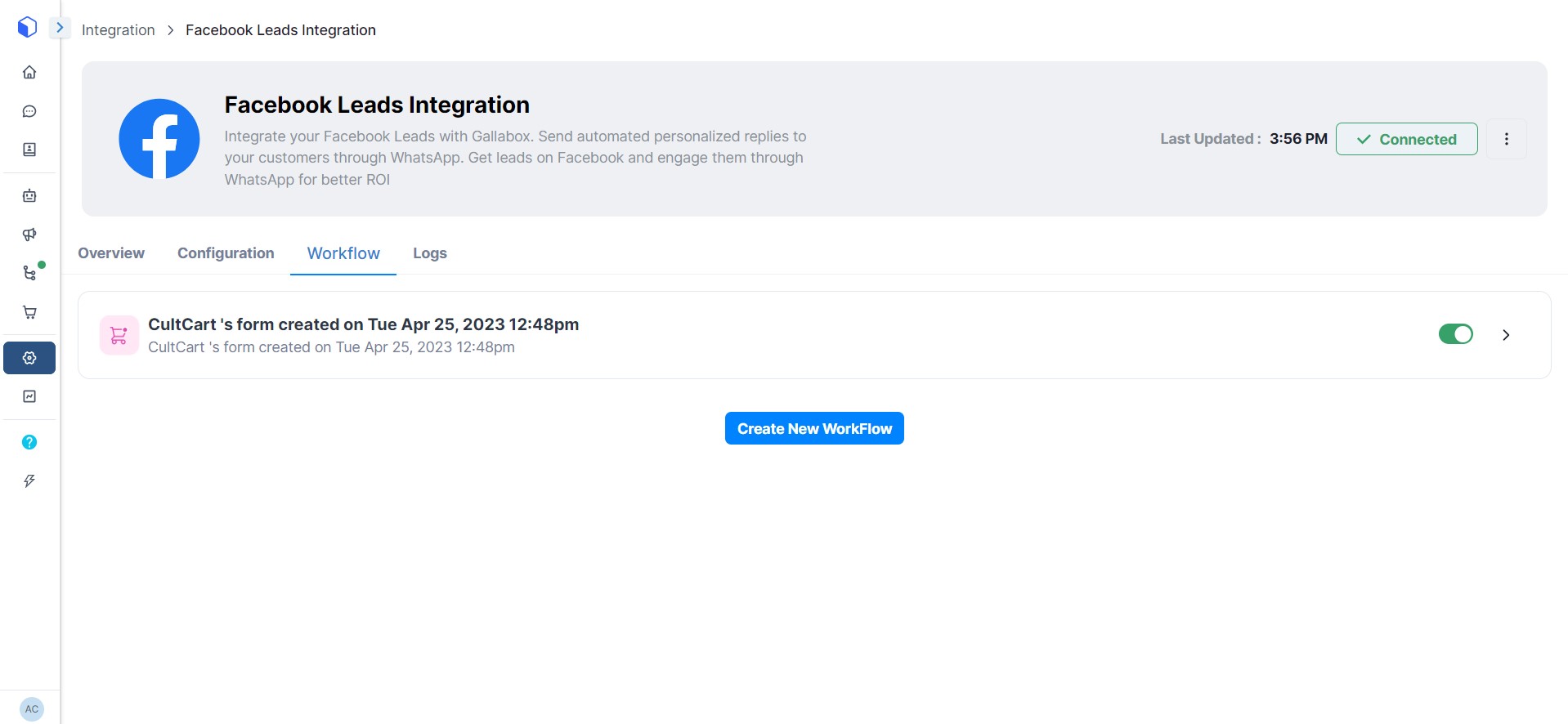Click the Connected status button

pos(1406,139)
